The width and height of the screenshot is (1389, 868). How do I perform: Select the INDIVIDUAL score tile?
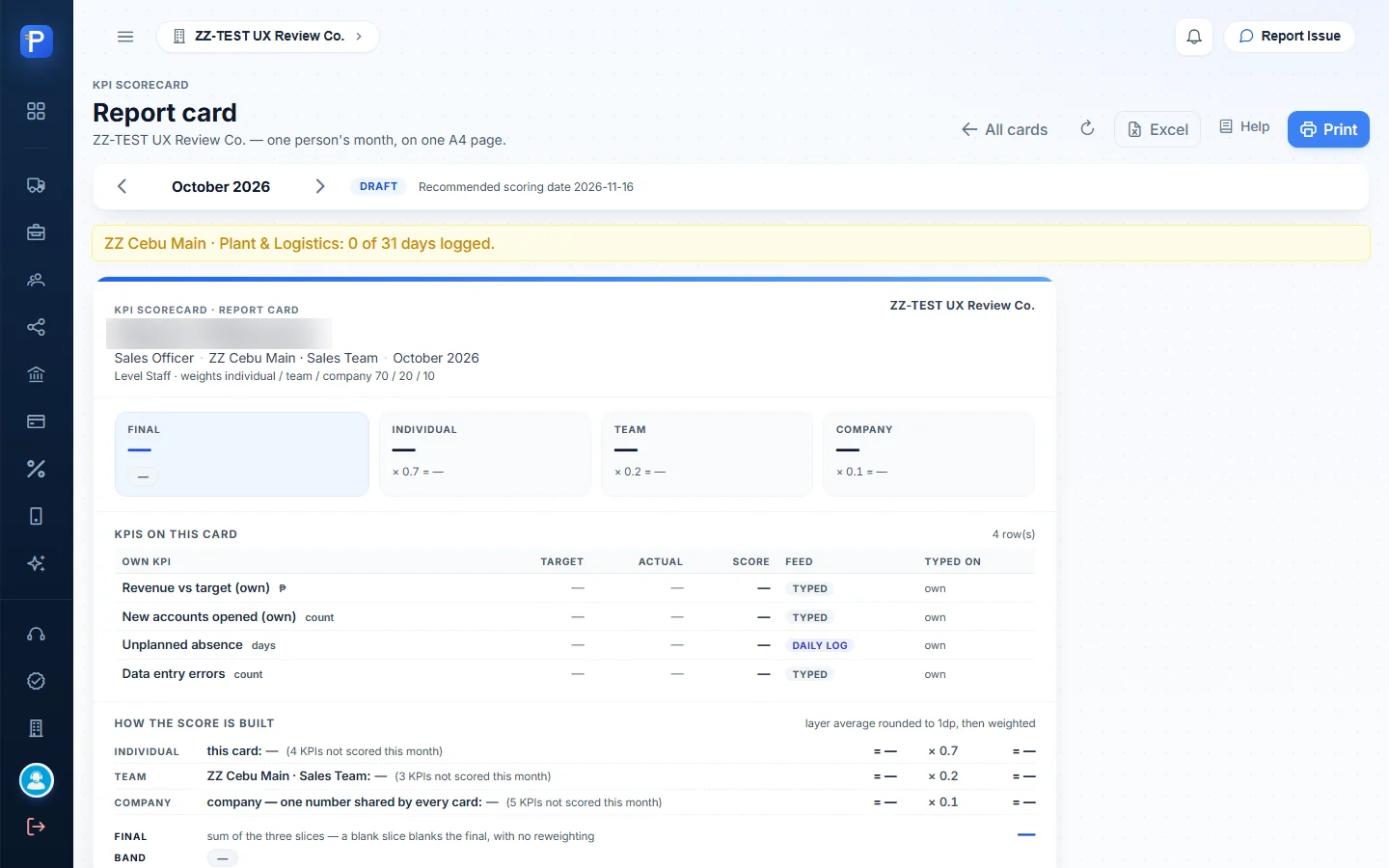pyautogui.click(x=485, y=454)
